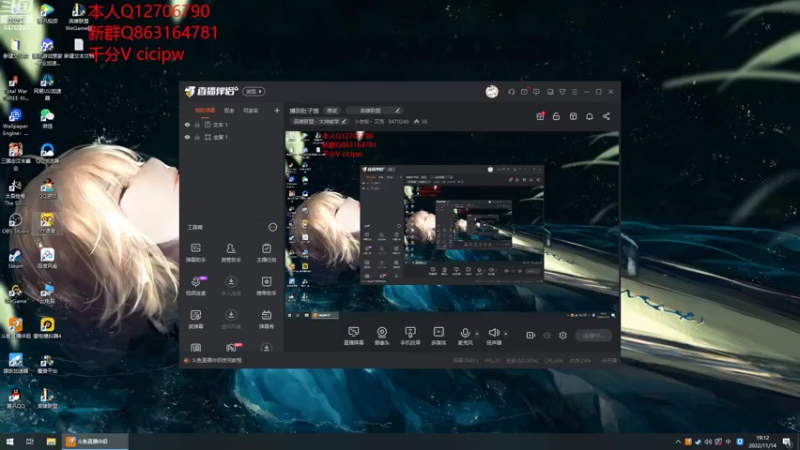The image size is (800, 450).
Task: Click the 修改 title edit button
Action: pos(332,110)
